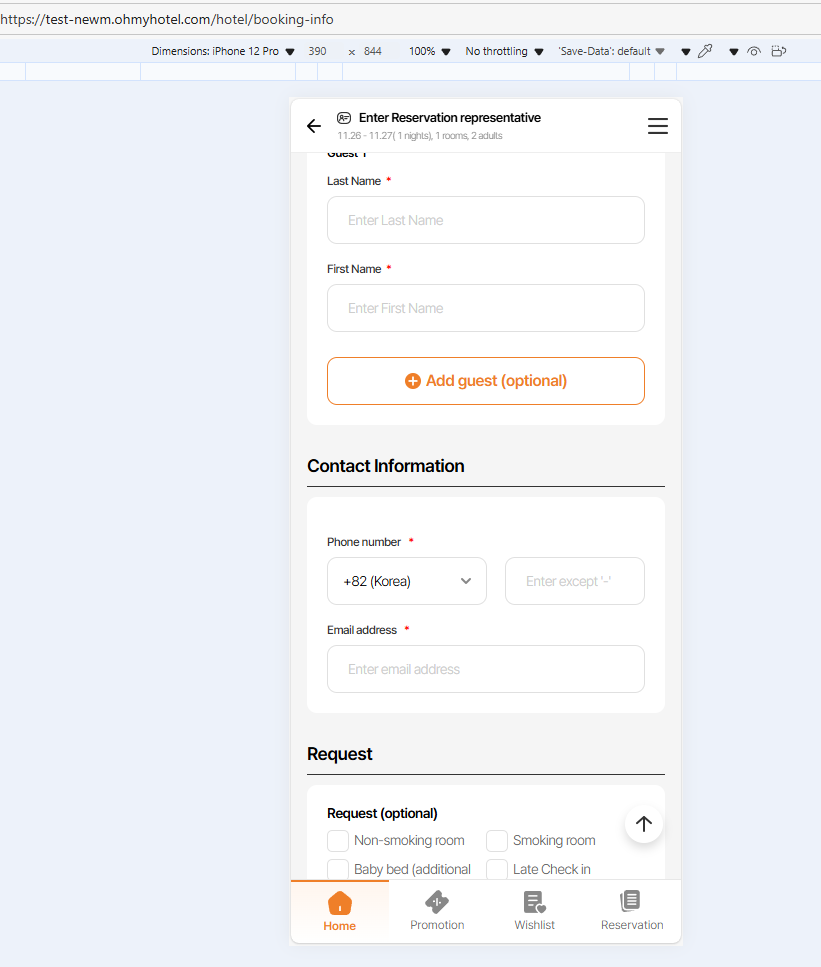The height and width of the screenshot is (967, 821).
Task: Click the phone number input field
Action: [x=574, y=581]
